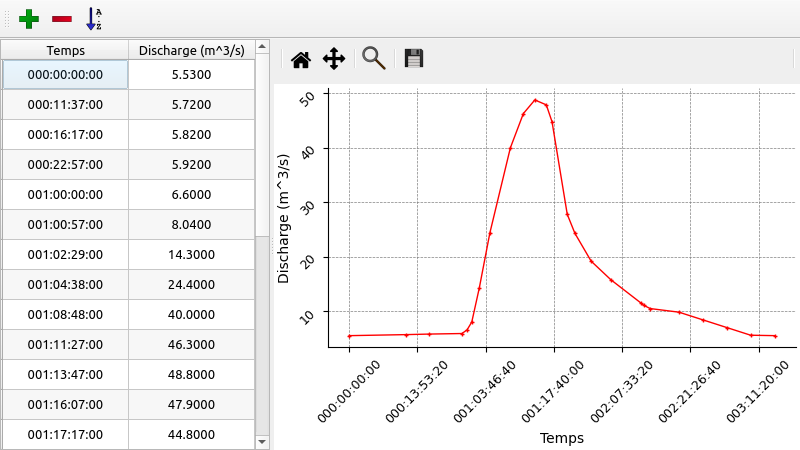
Task: Click the 001:00:00:00 time cell
Action: point(65,195)
